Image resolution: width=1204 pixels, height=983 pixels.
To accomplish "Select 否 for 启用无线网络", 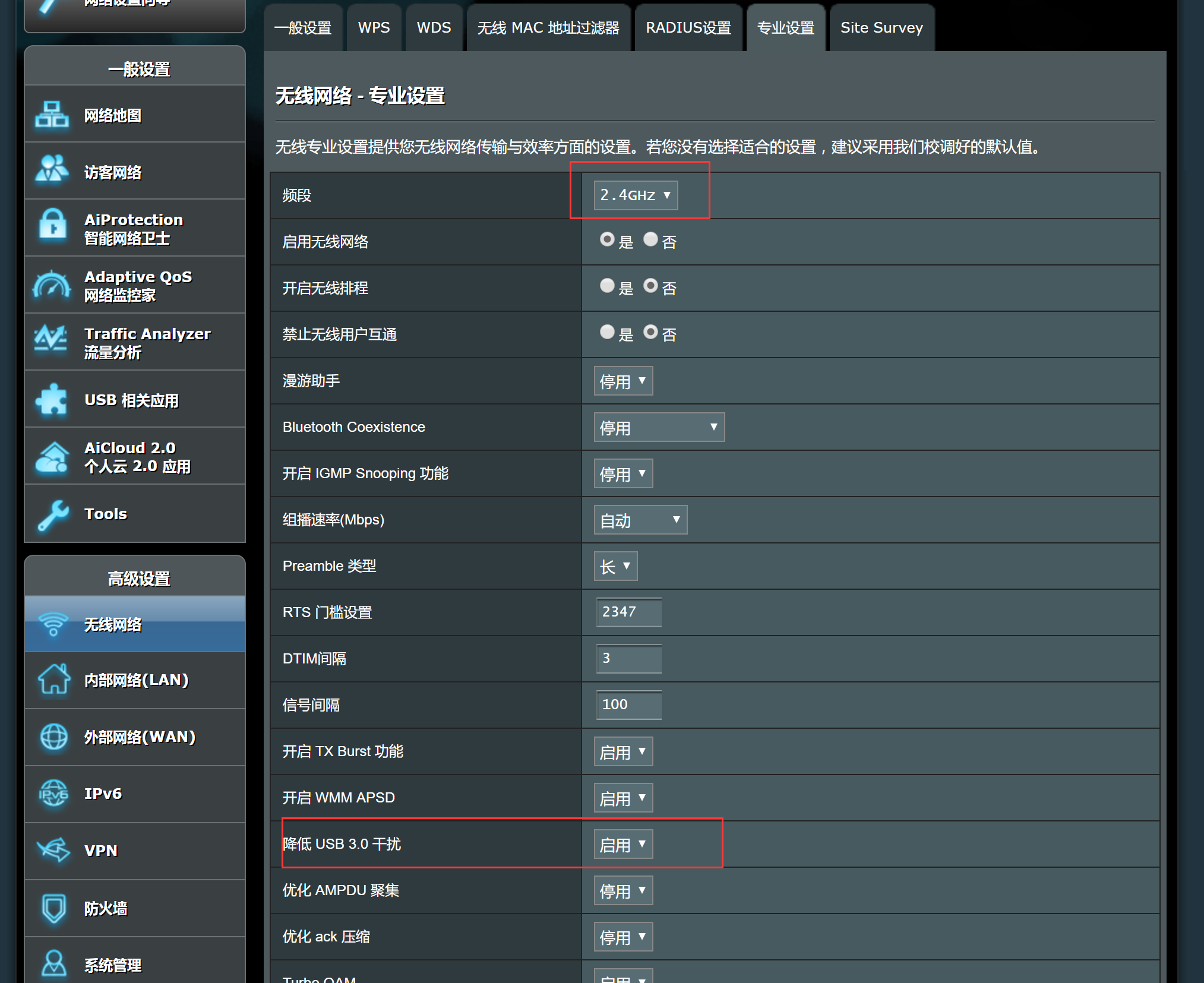I will point(650,239).
